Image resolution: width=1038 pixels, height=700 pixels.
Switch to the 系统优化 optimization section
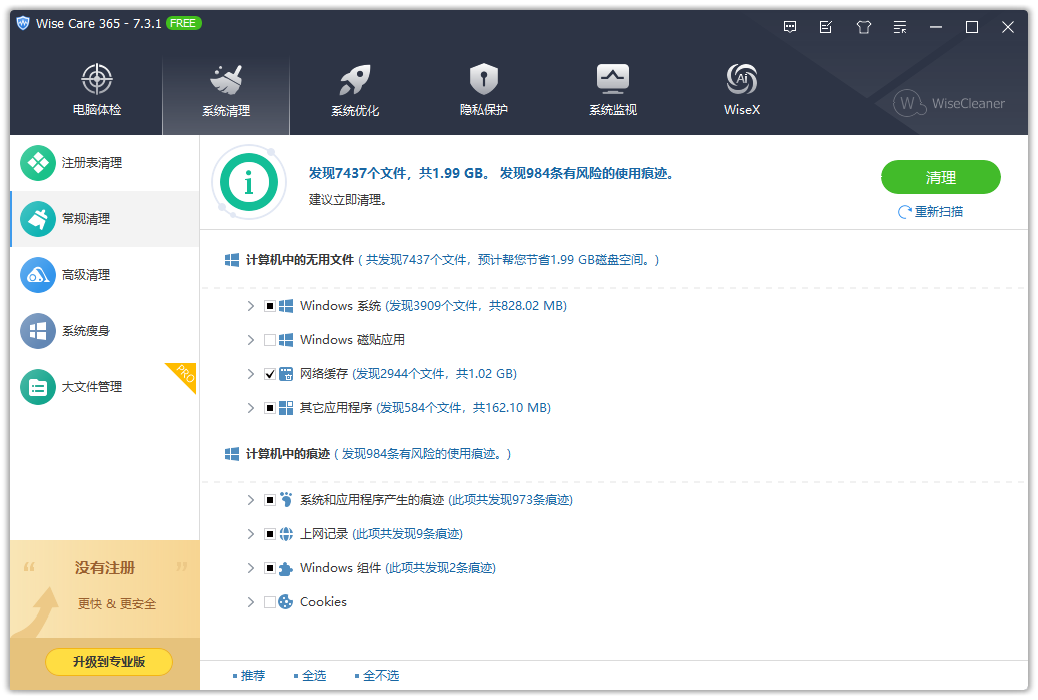(354, 88)
